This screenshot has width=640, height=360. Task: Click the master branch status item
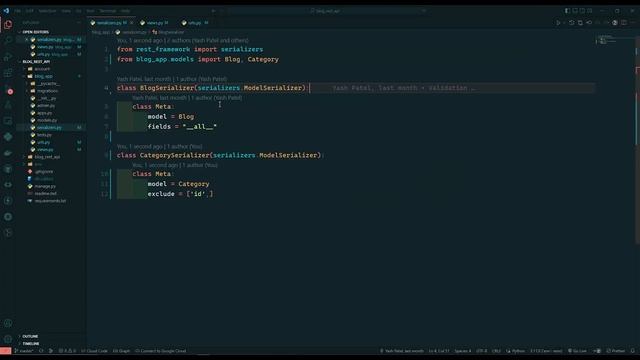click(x=24, y=351)
